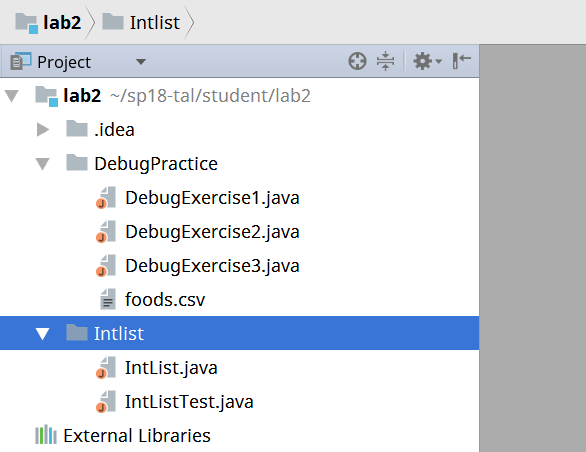Open the gear settings menu in Project panel
Viewport: 586px width, 452px height.
[x=427, y=61]
